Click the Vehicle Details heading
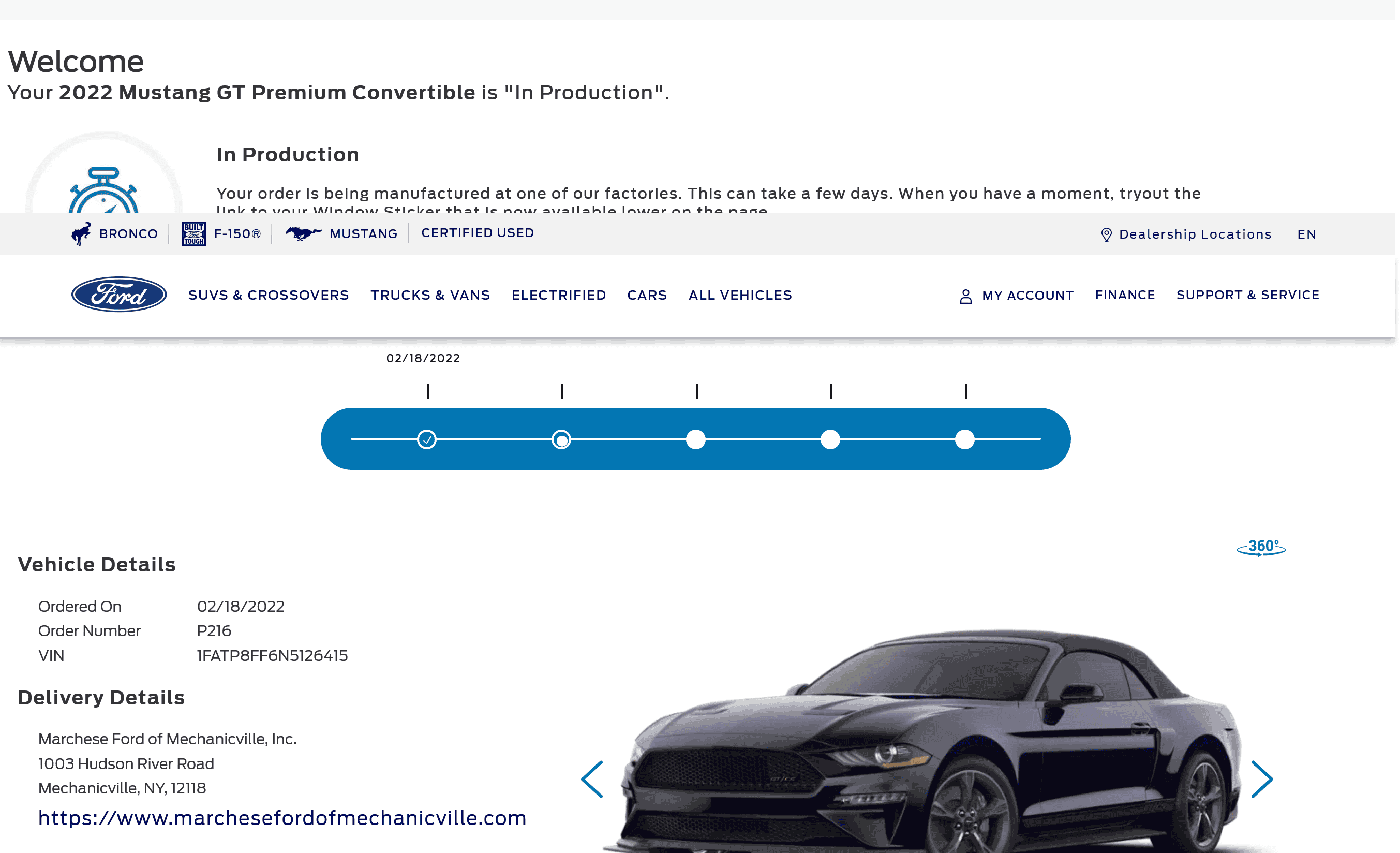This screenshot has width=1400, height=853. (x=97, y=564)
